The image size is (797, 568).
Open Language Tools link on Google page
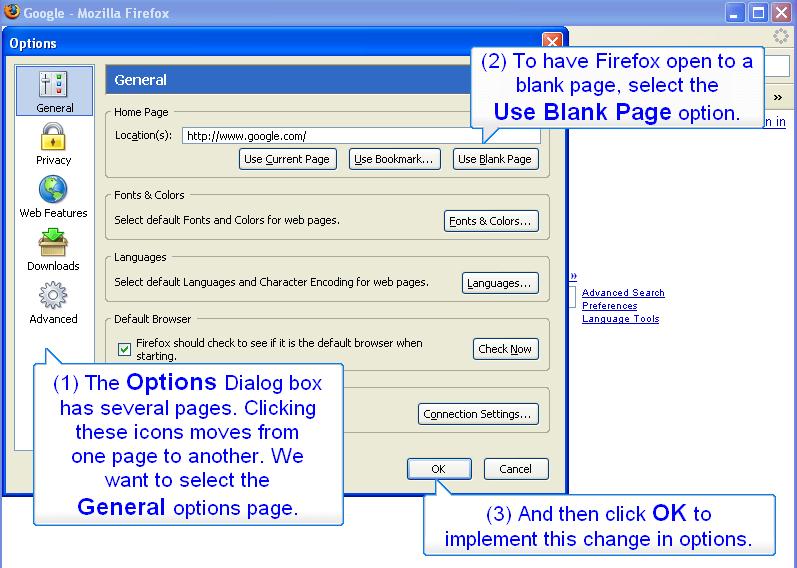click(x=621, y=319)
